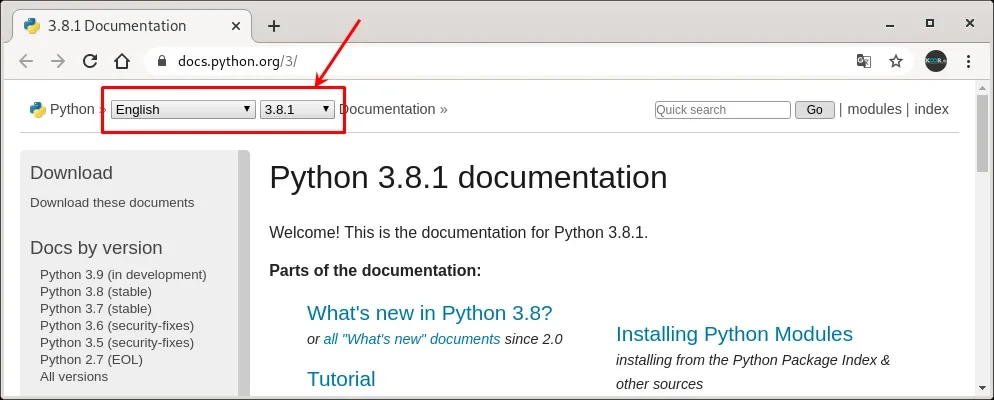Viewport: 994px width, 400px height.
Task: Open the All versions link
Action: [74, 377]
